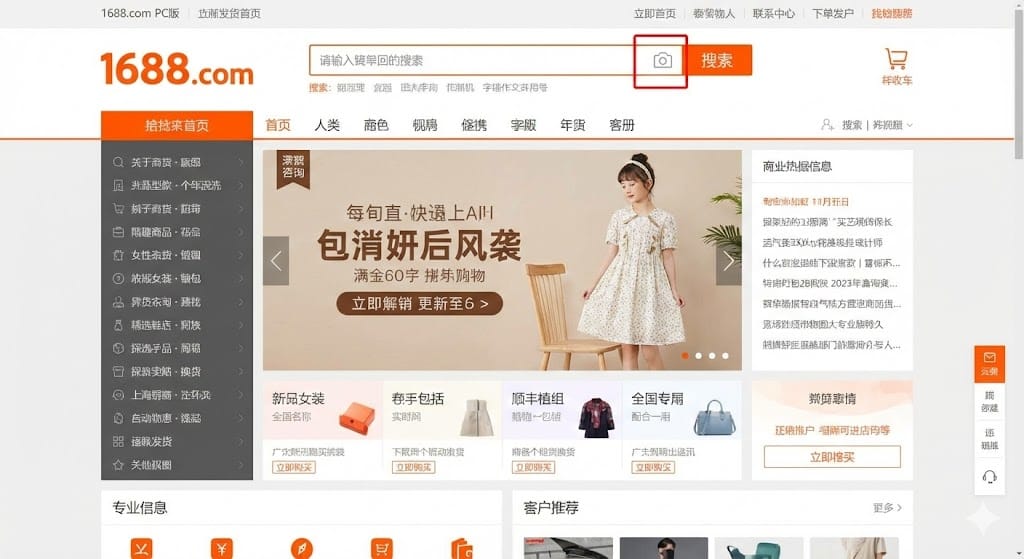
Task: Expand the chevron on the 女性 sidebar row
Action: coord(241,255)
